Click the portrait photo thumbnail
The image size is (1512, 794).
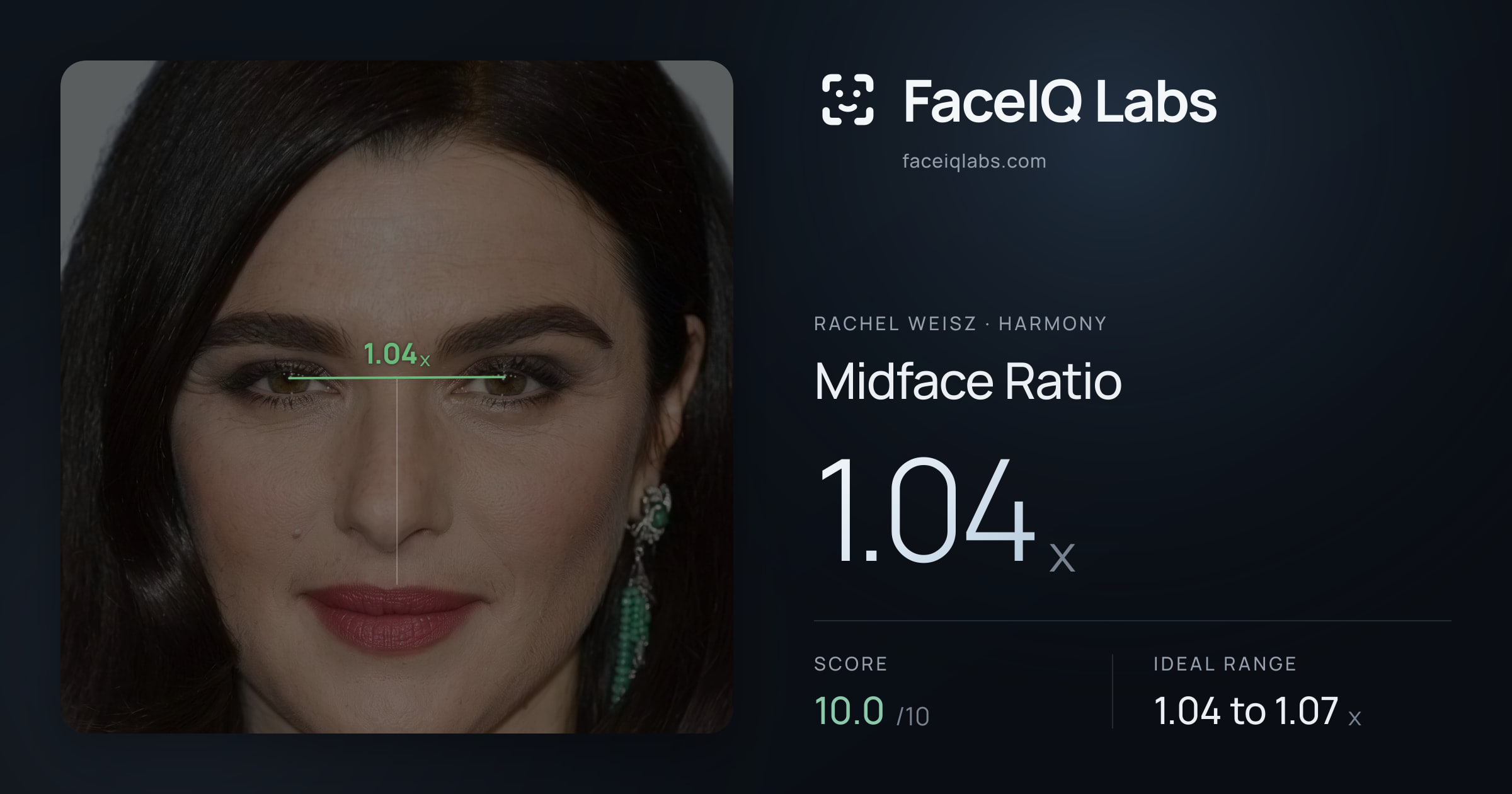[x=397, y=397]
